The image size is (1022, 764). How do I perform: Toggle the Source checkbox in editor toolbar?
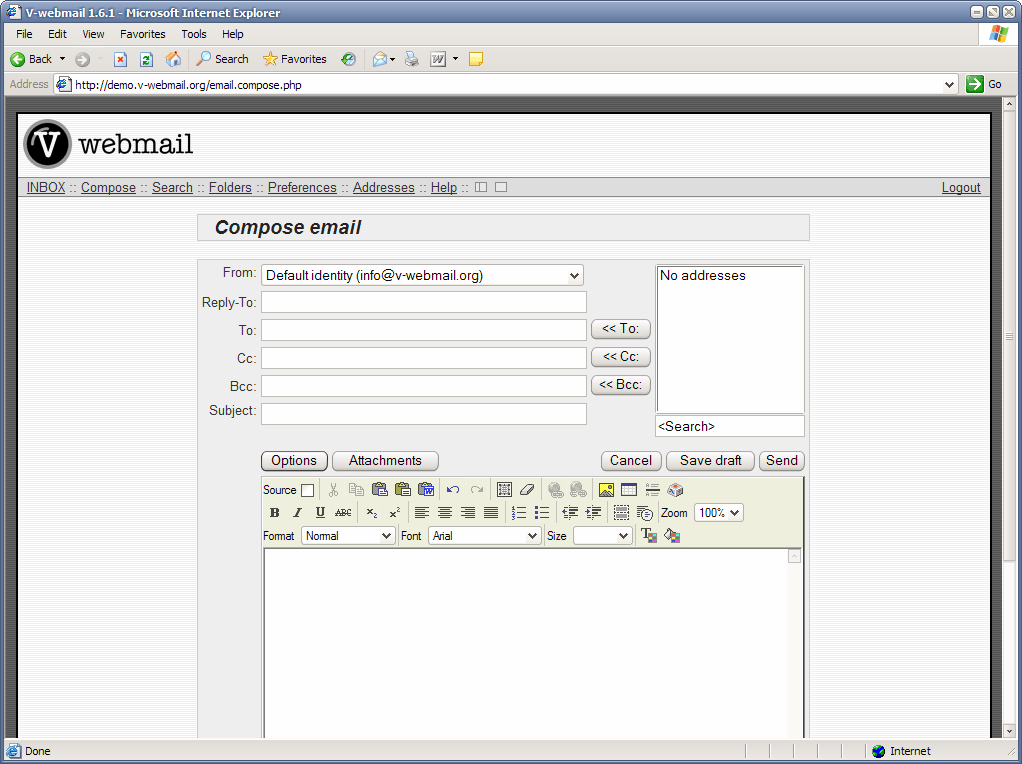click(308, 490)
